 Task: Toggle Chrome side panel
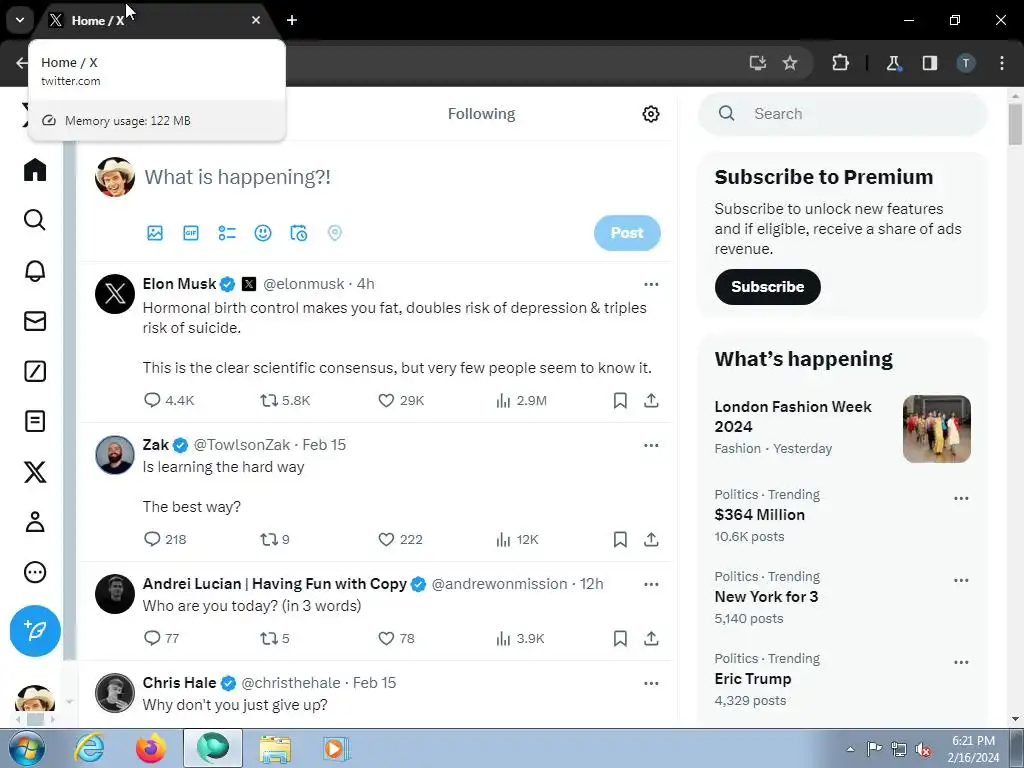click(x=930, y=63)
